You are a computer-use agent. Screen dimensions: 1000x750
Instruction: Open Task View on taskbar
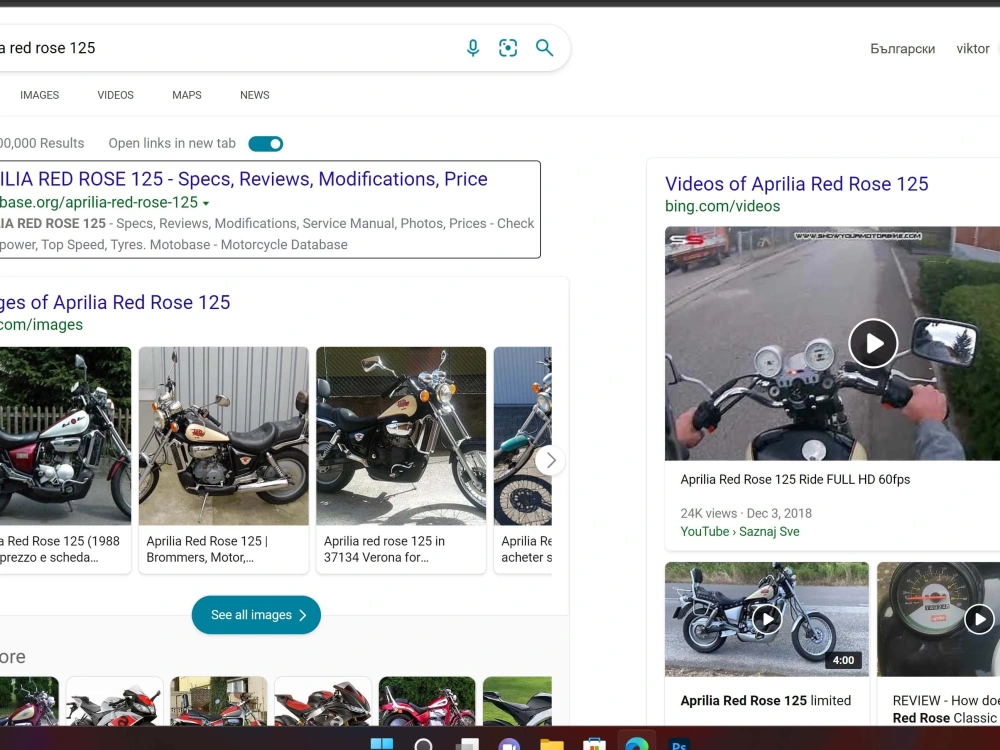click(x=467, y=744)
